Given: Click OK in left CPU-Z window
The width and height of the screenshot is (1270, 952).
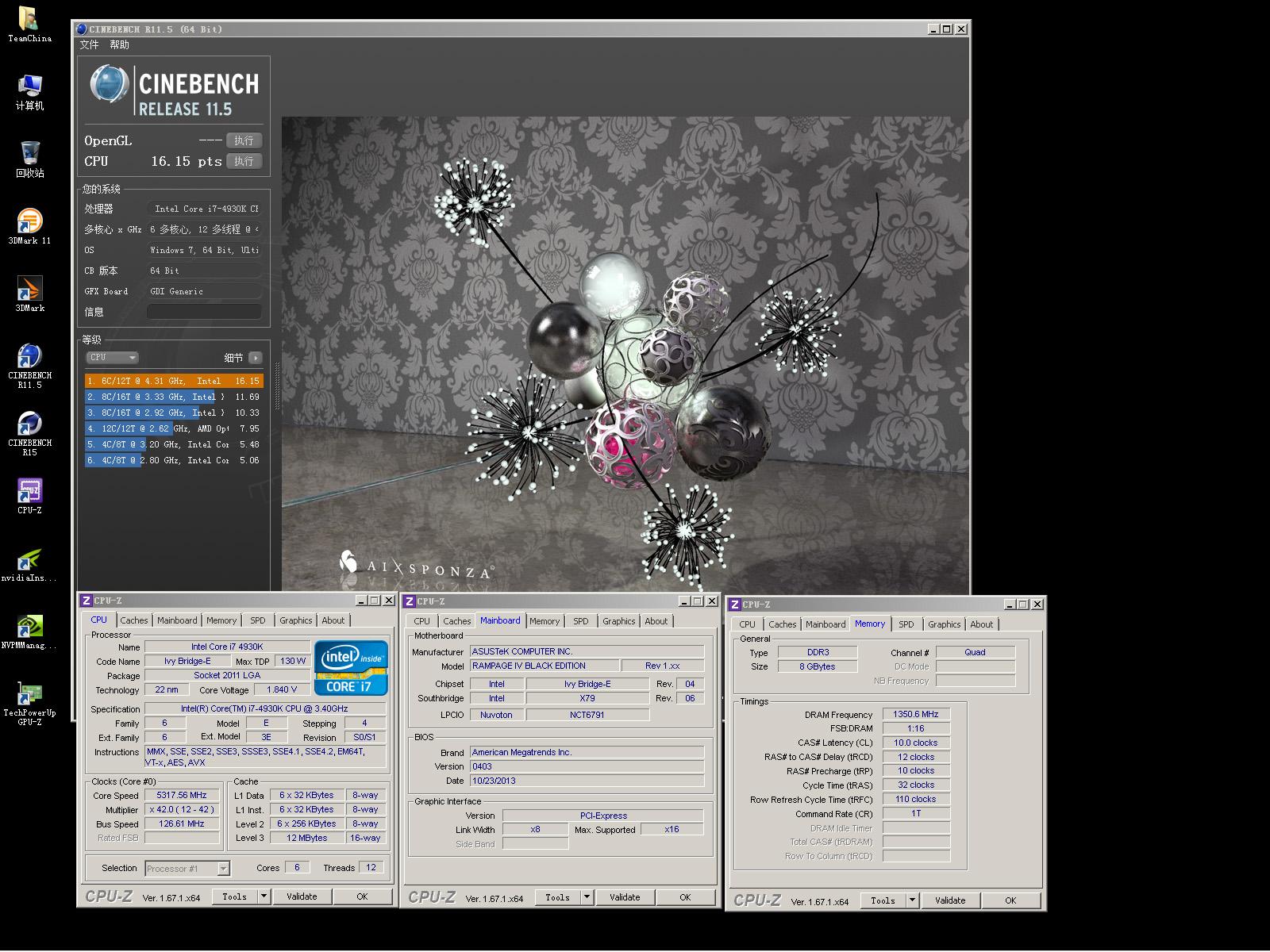Looking at the screenshot, I should point(362,896).
